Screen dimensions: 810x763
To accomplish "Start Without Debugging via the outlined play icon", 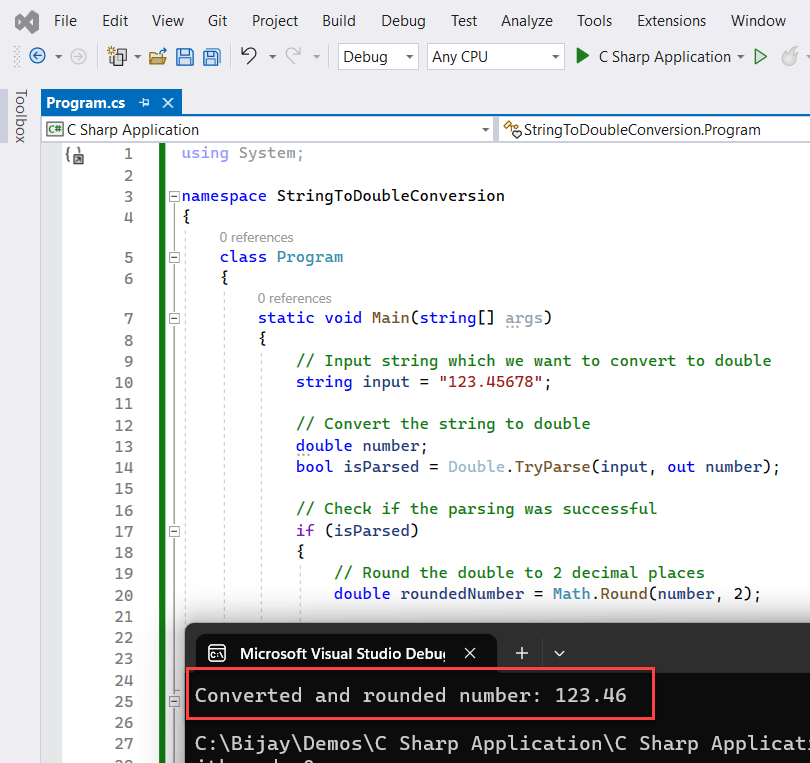I will (762, 57).
